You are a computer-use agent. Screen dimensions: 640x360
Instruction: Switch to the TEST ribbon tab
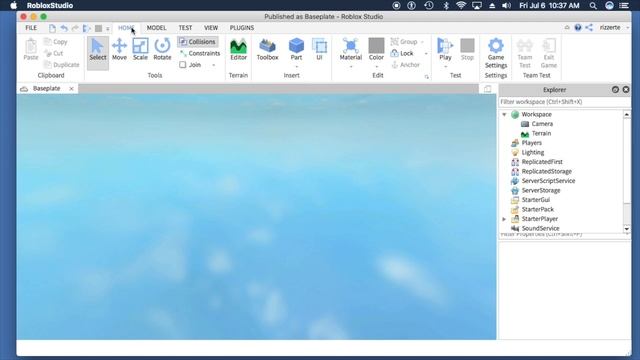(185, 28)
